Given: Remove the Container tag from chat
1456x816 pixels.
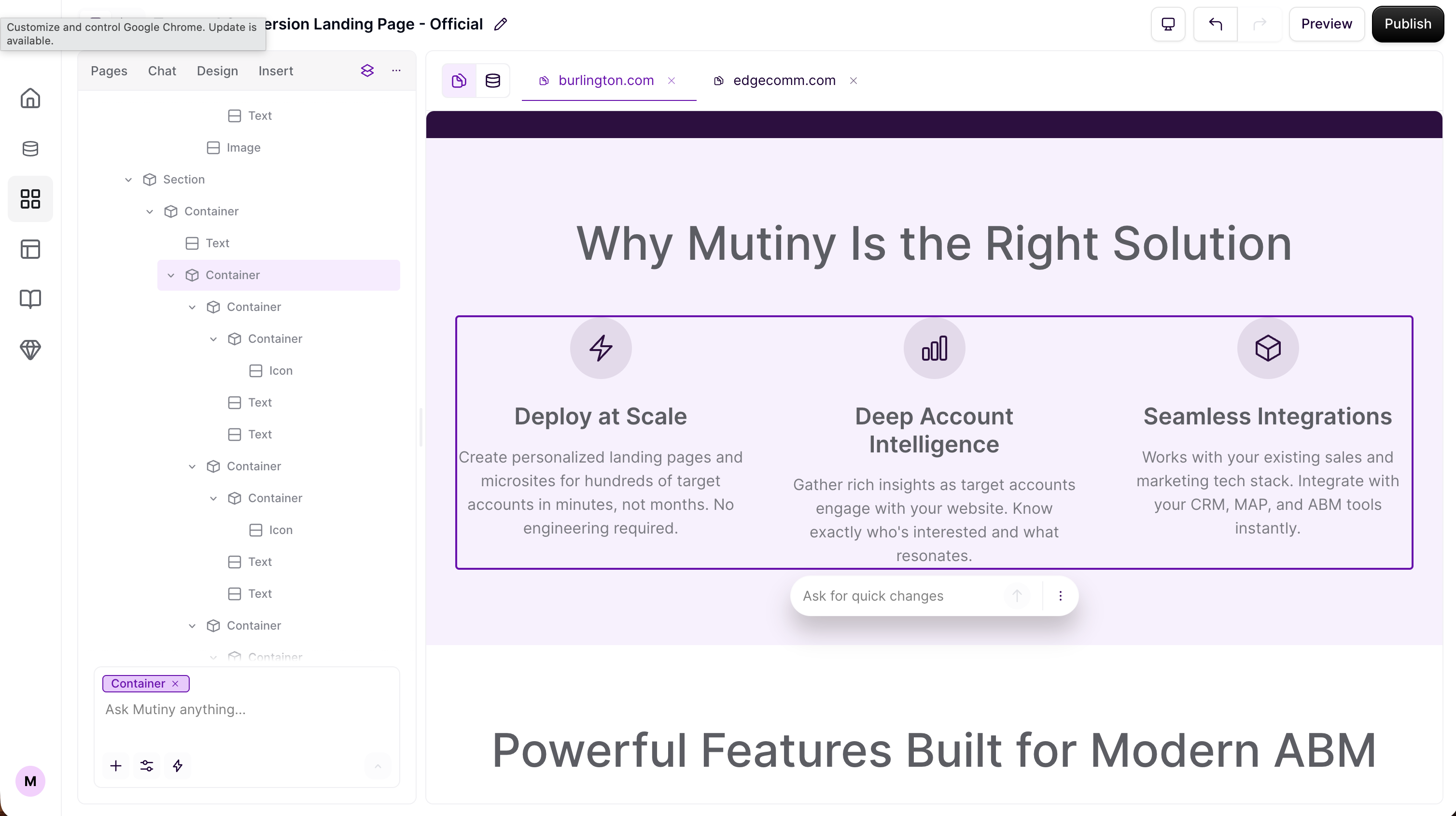Looking at the screenshot, I should (x=175, y=684).
